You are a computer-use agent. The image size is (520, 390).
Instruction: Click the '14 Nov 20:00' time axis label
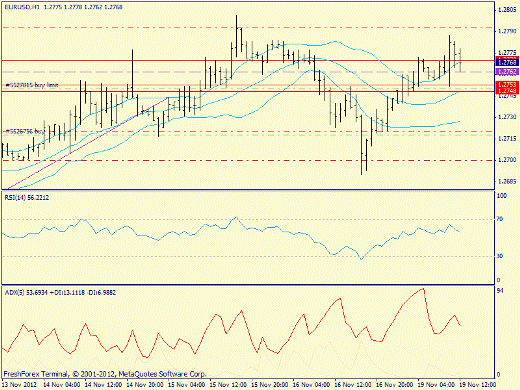[x=145, y=384]
